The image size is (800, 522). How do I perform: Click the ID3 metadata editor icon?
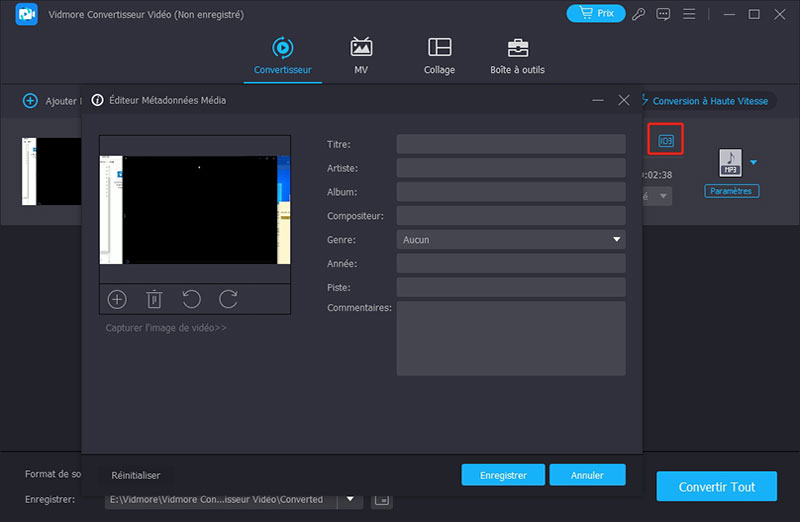(x=666, y=141)
